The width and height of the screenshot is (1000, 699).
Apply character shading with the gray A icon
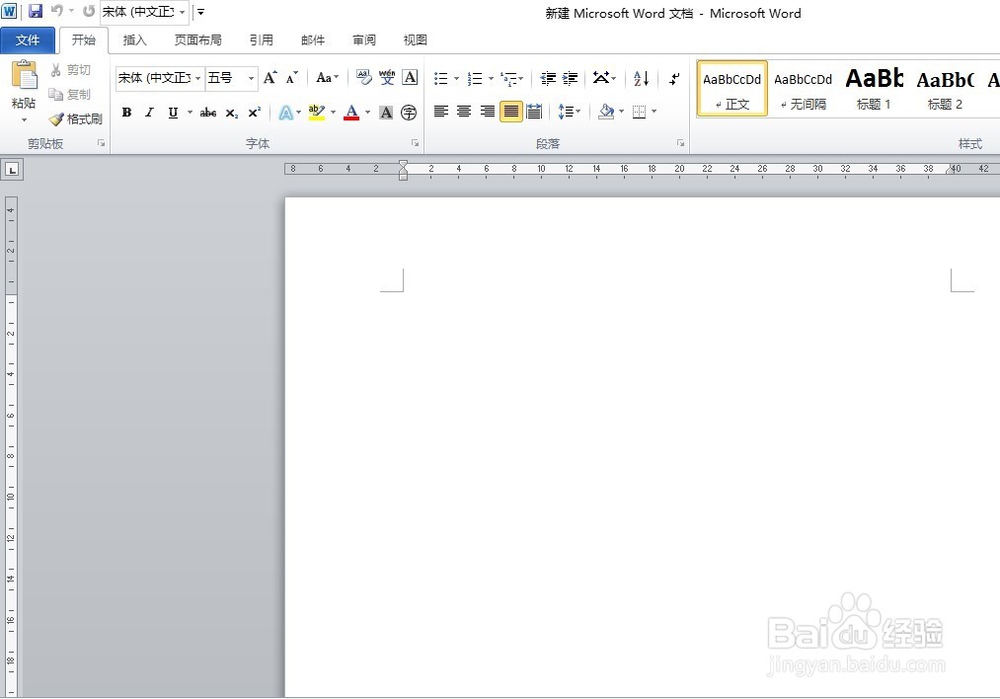pyautogui.click(x=386, y=113)
